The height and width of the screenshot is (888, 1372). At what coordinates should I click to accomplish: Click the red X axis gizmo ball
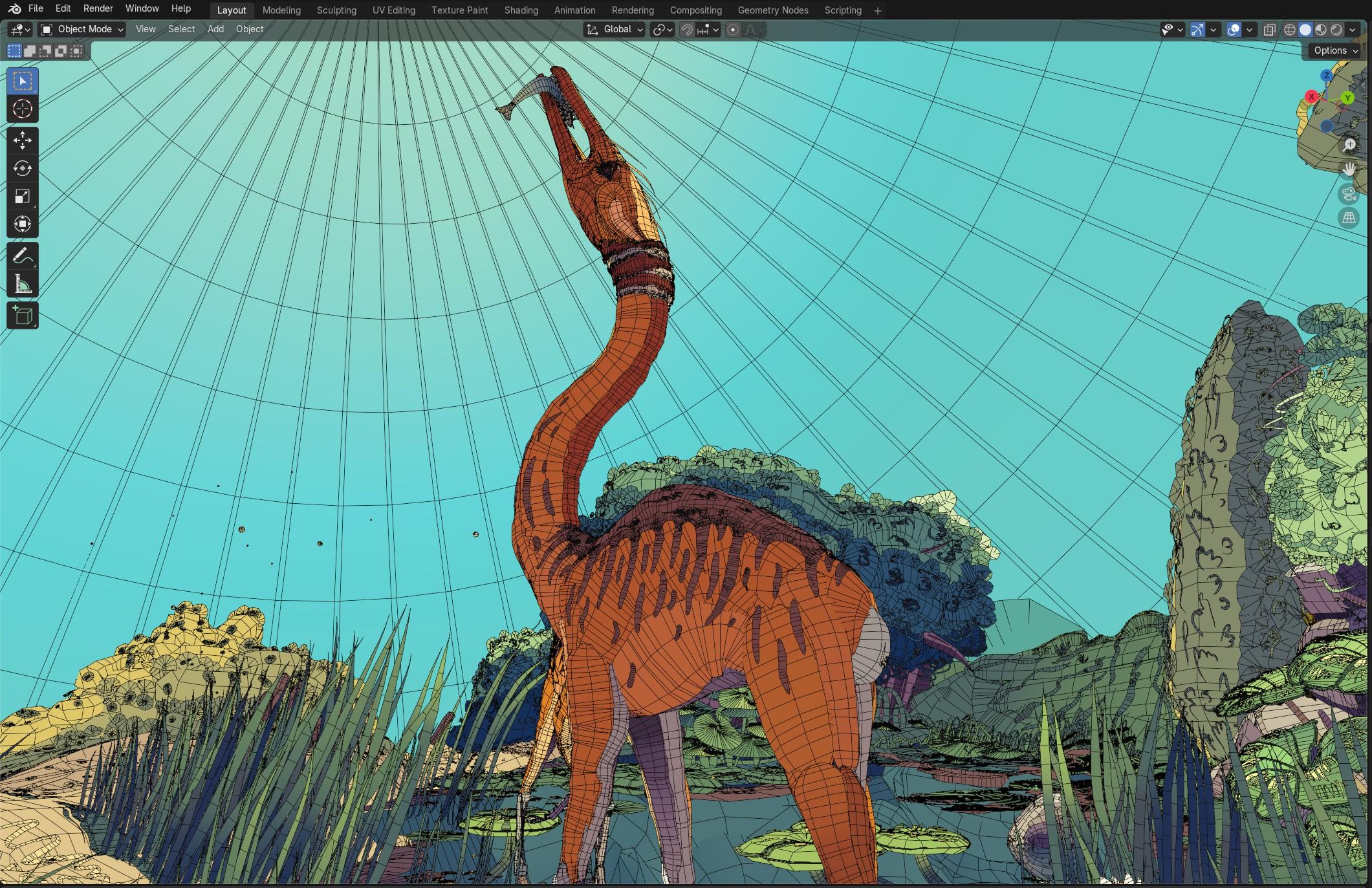(x=1311, y=97)
